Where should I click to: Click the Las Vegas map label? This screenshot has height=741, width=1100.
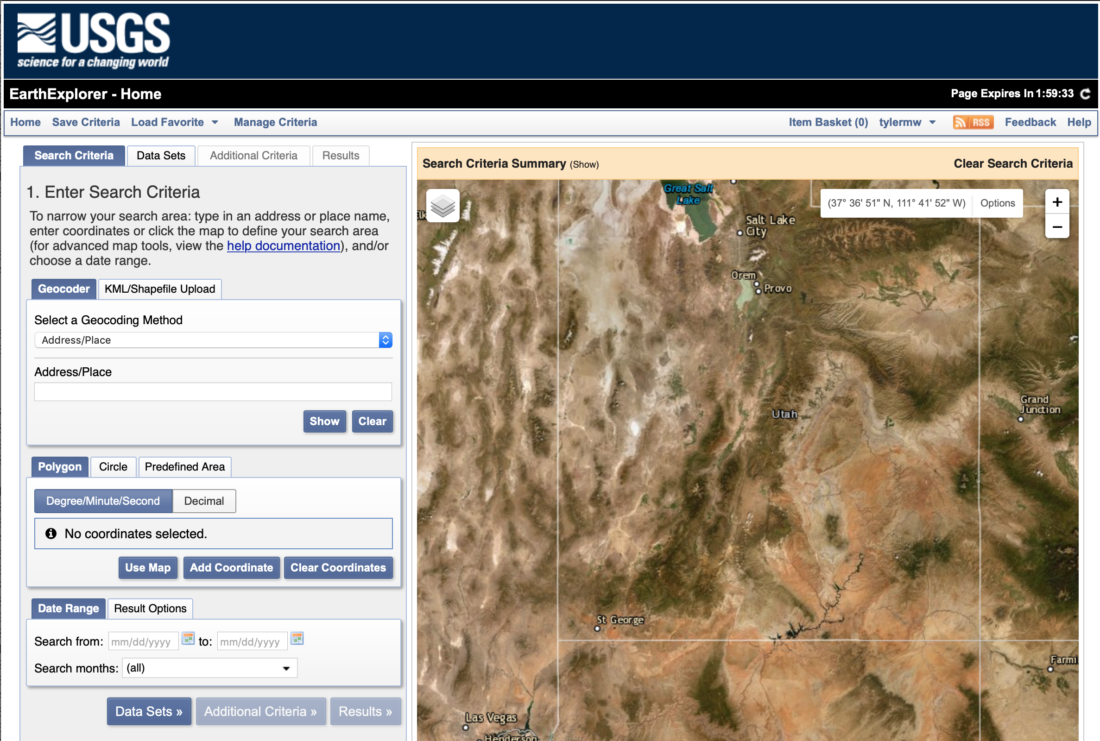point(491,718)
